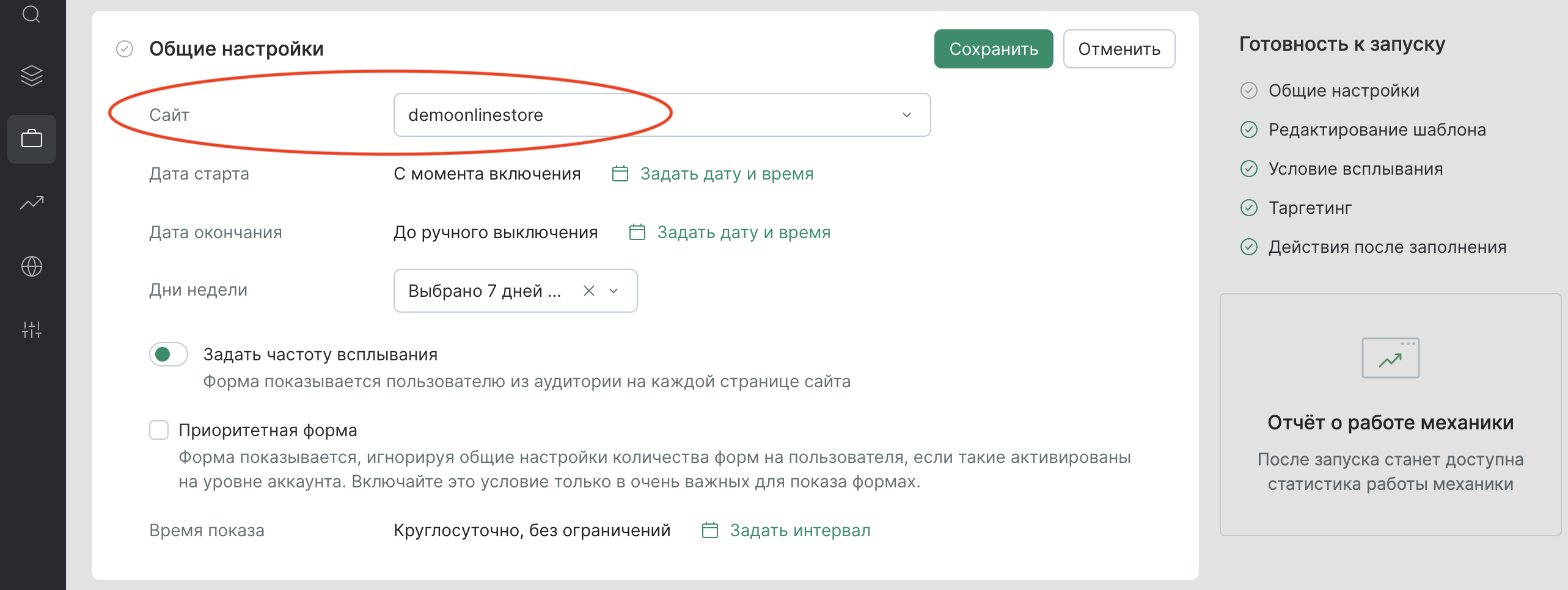Screen dimensions: 1568x590
Task: Open search via magnifier sidebar icon
Action: pos(31,13)
